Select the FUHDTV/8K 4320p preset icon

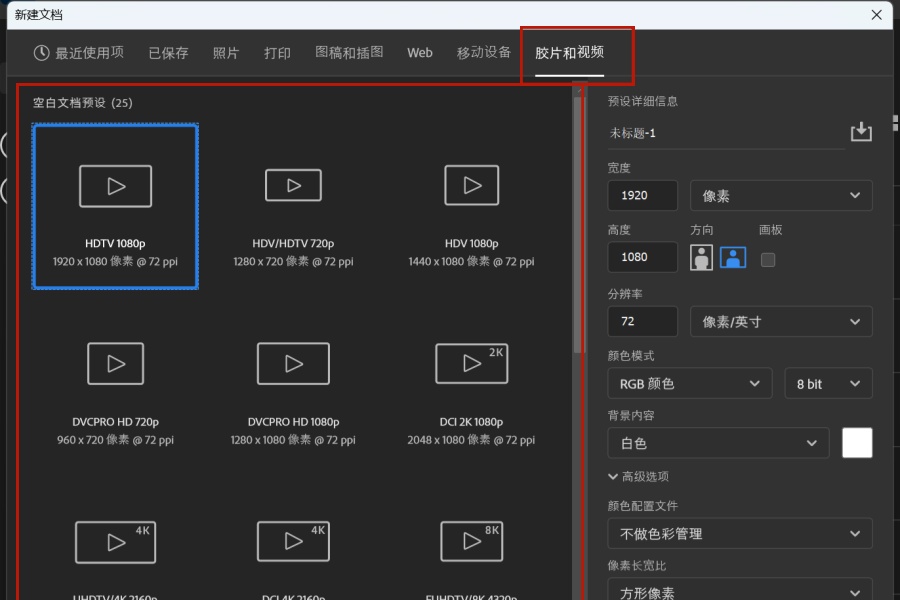[x=472, y=541]
